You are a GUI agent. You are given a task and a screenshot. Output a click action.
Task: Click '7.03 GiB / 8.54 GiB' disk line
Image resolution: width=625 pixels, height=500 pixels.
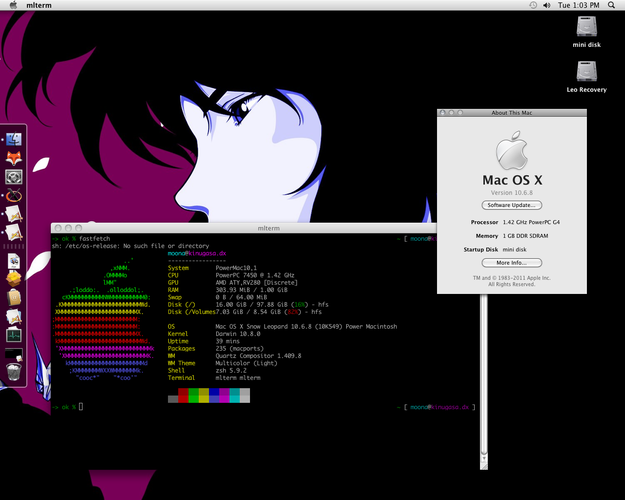(248, 312)
